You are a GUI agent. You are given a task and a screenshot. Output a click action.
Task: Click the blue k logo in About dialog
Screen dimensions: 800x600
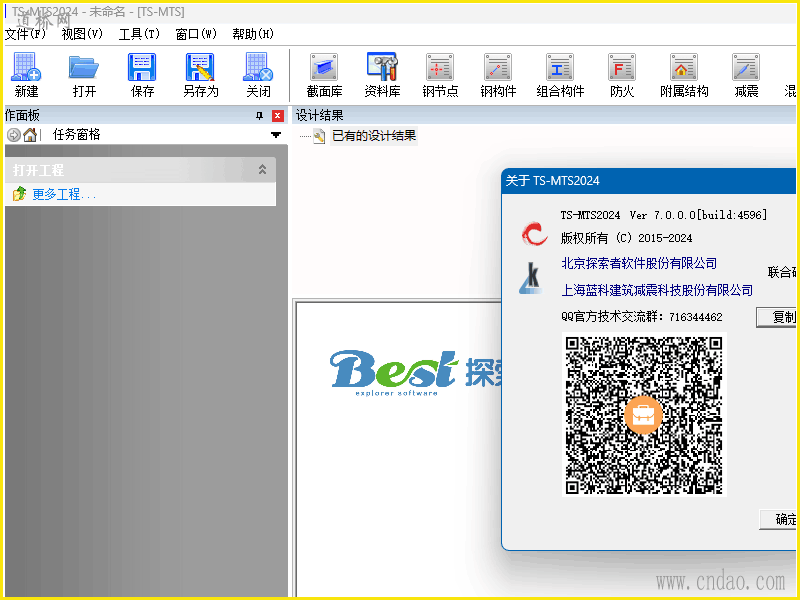(x=531, y=279)
